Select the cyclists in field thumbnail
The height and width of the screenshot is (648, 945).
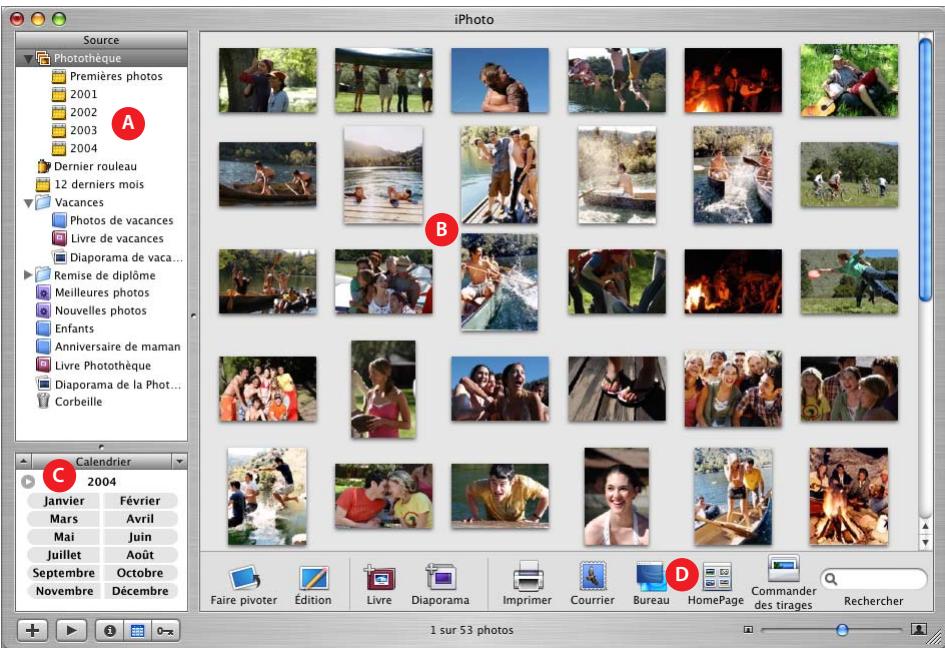point(849,175)
